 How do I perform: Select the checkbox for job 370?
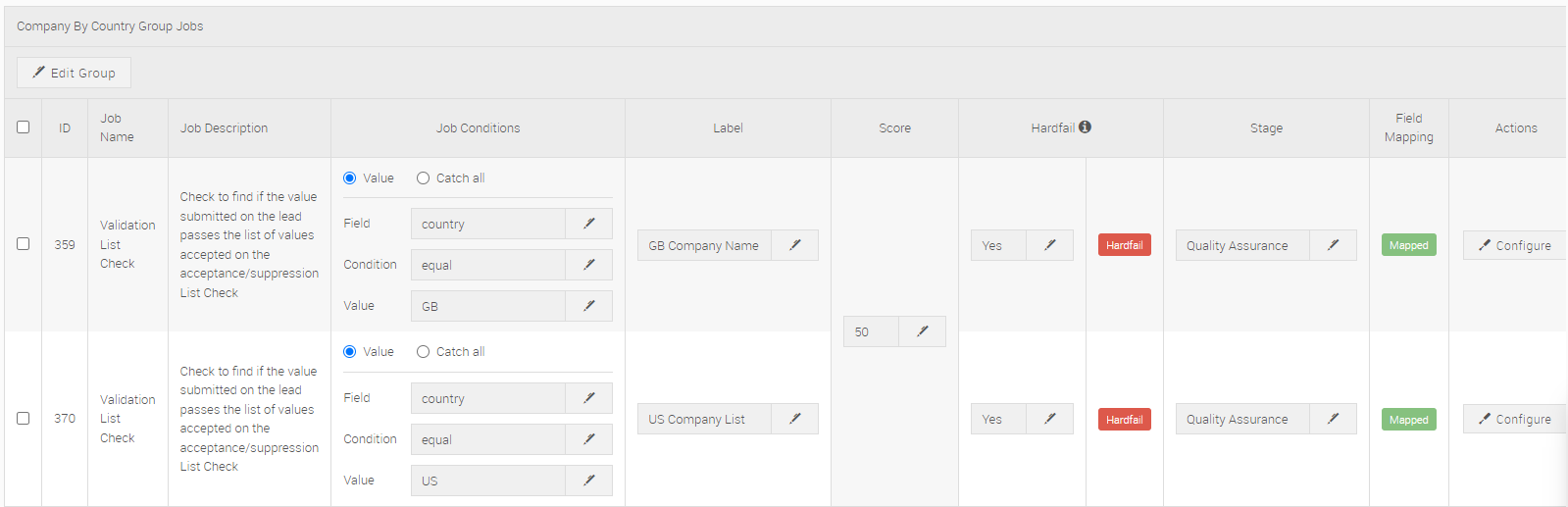(24, 418)
